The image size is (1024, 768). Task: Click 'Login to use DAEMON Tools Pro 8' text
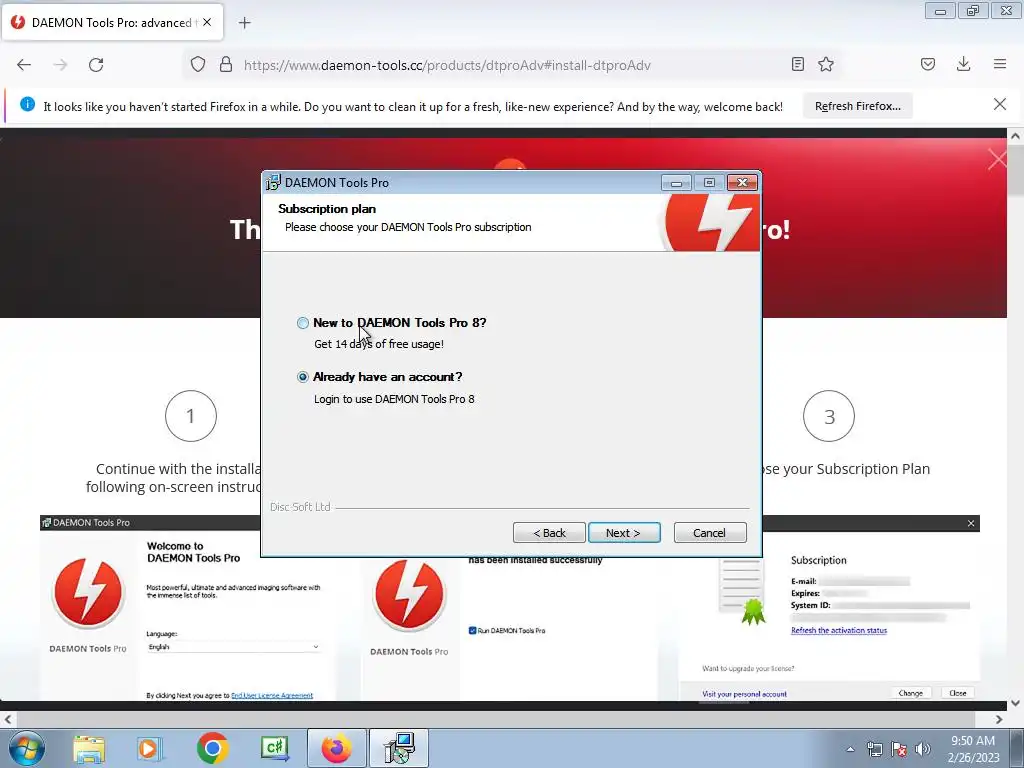394,399
